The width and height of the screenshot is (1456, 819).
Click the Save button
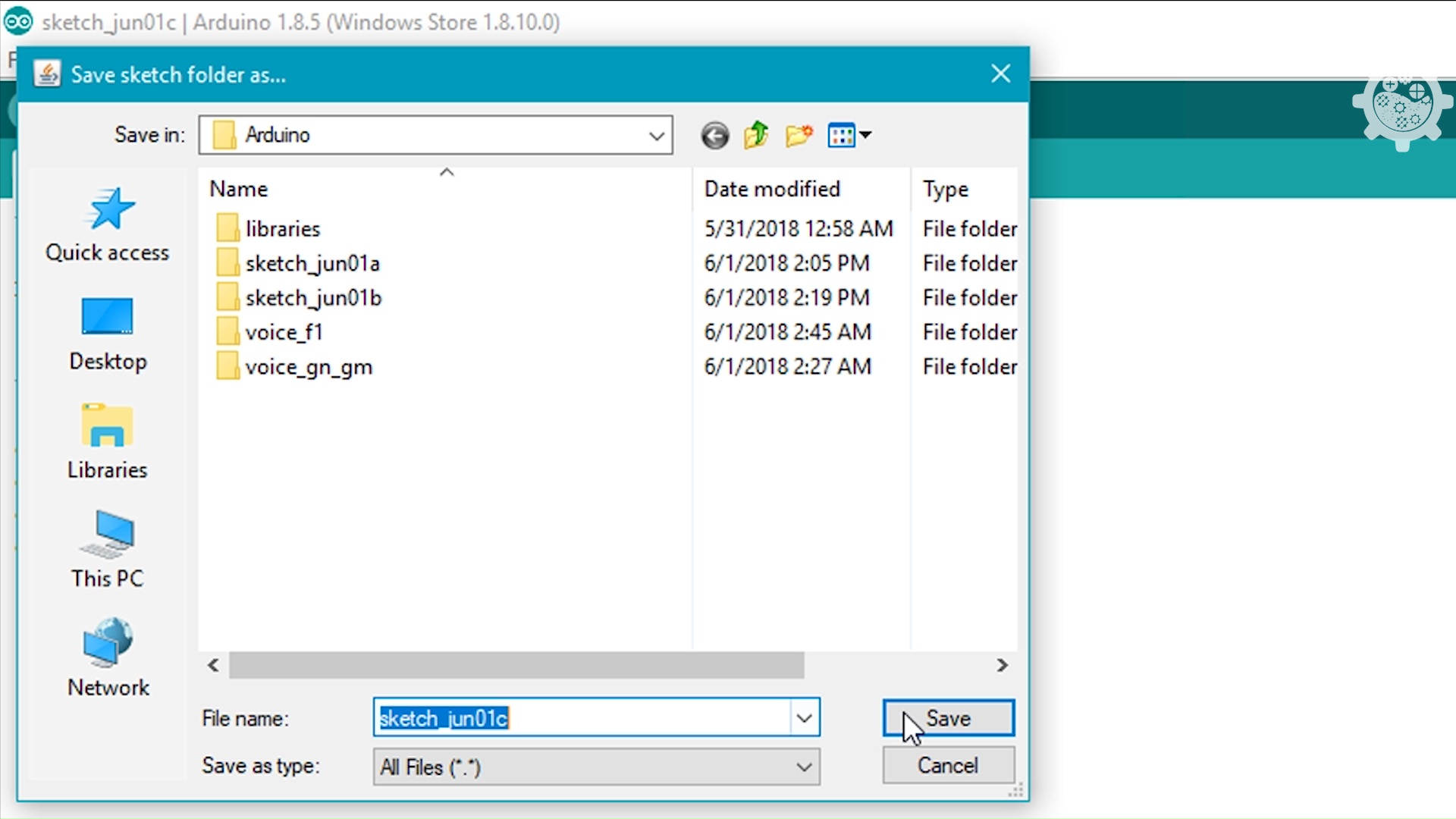click(x=948, y=718)
